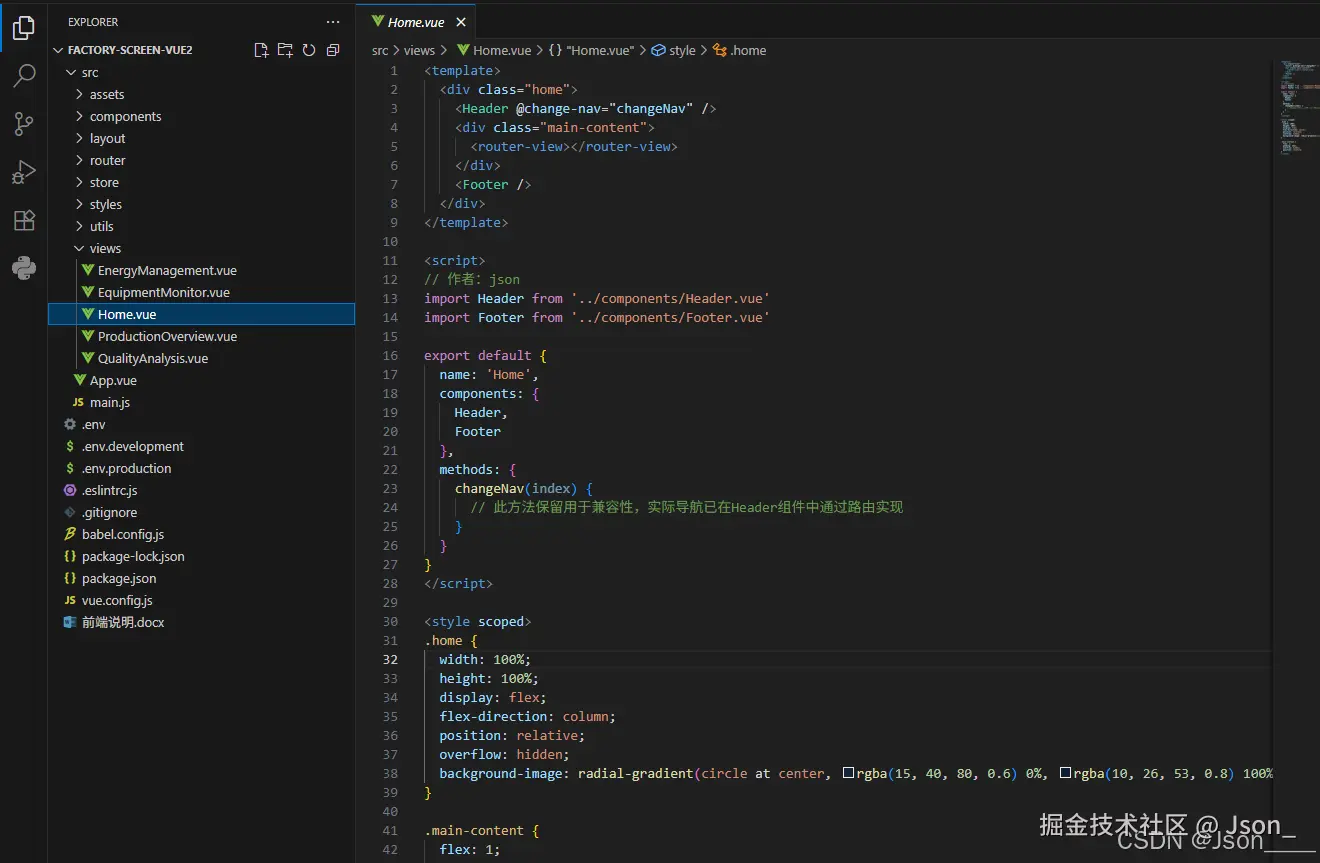
Task: Open Source Control view in activity bar
Action: 24,124
